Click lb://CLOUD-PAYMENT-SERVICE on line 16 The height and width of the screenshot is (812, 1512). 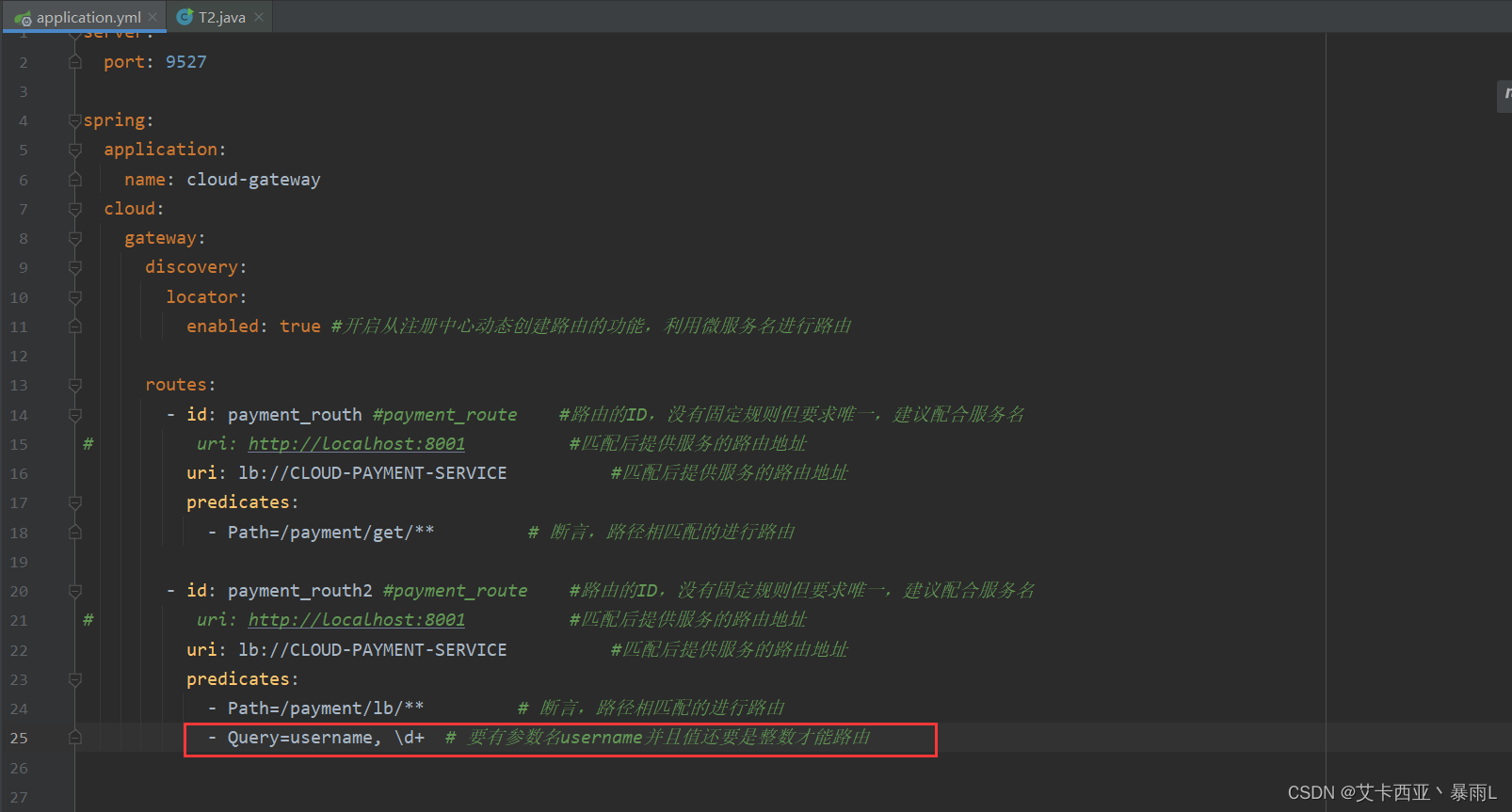pyautogui.click(x=373, y=473)
